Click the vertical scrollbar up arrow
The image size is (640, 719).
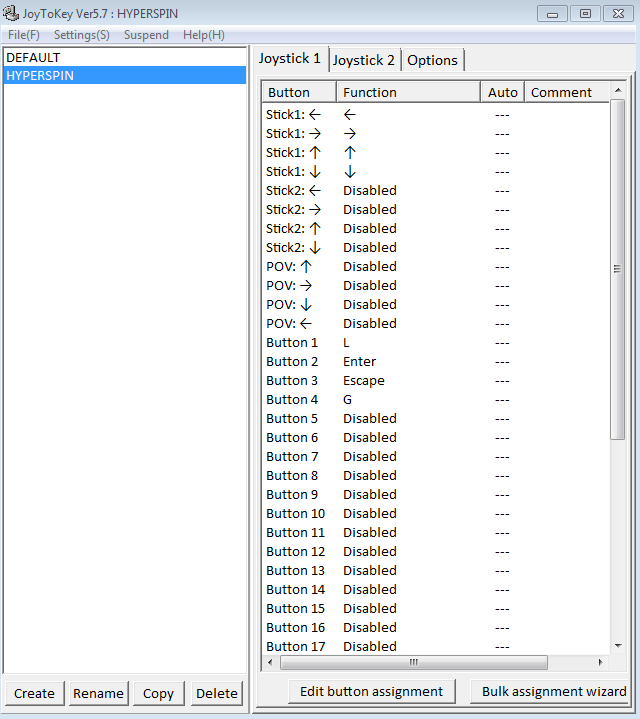click(618, 90)
